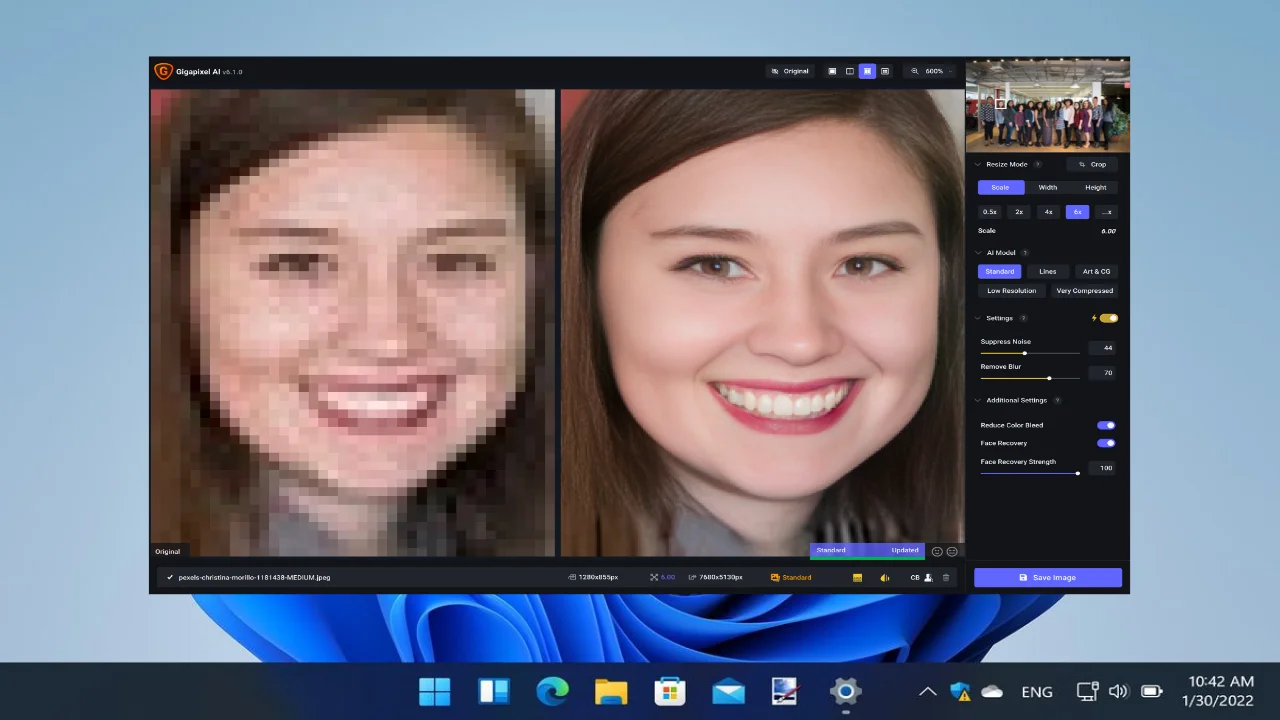Screen dimensions: 1280x720
Task: Select the split view layout icon
Action: (x=850, y=71)
